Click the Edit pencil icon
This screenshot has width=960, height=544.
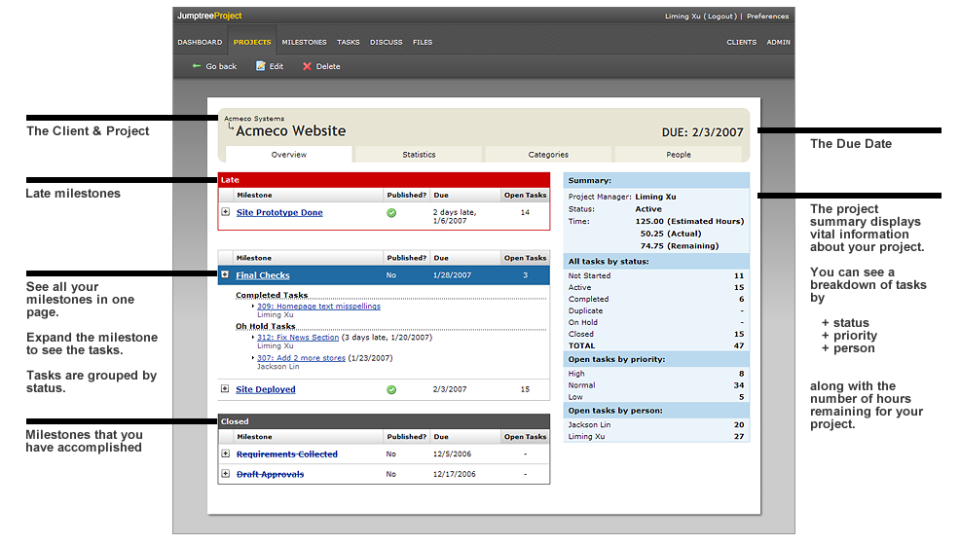coord(261,66)
